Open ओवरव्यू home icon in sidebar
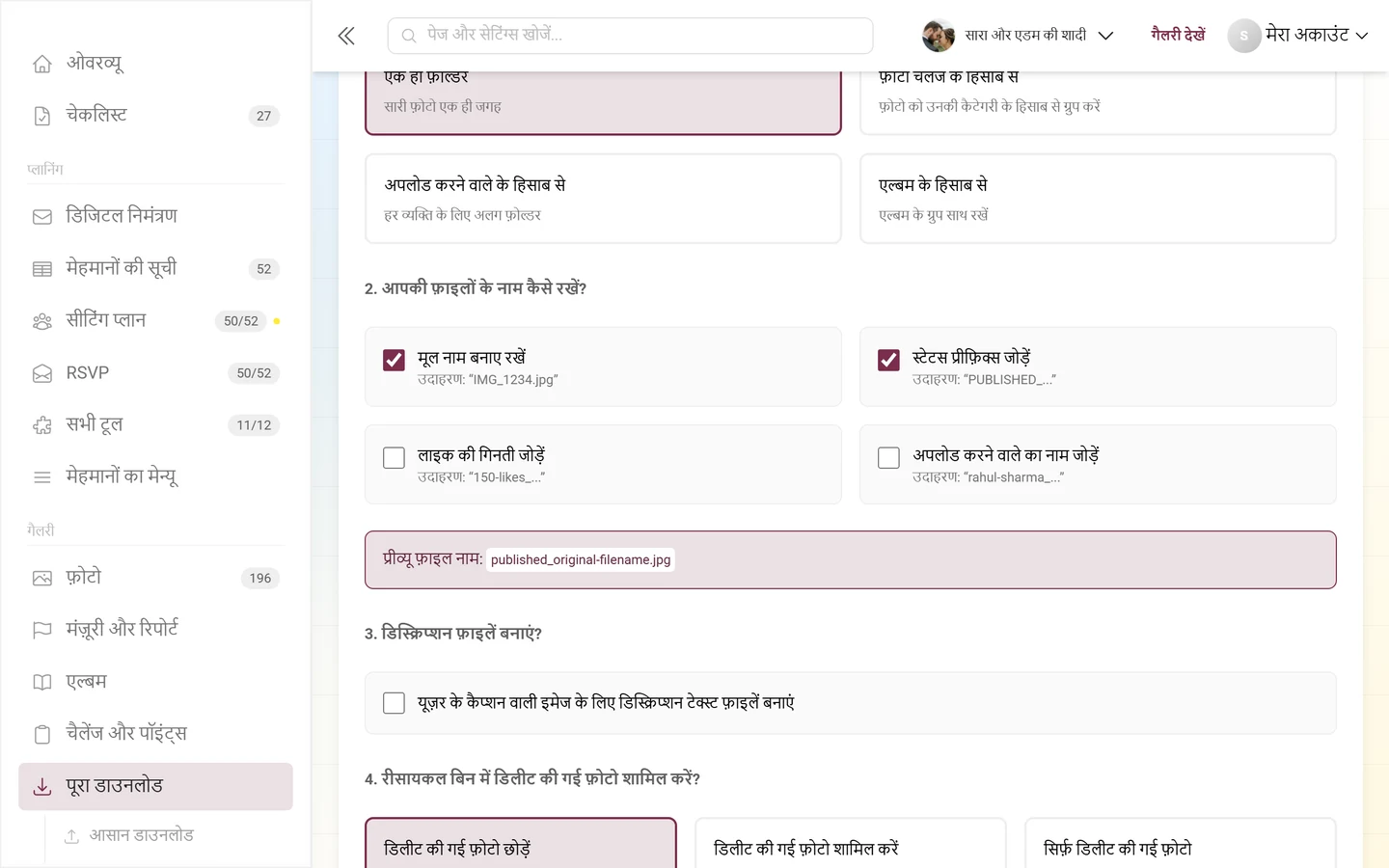 tap(42, 64)
